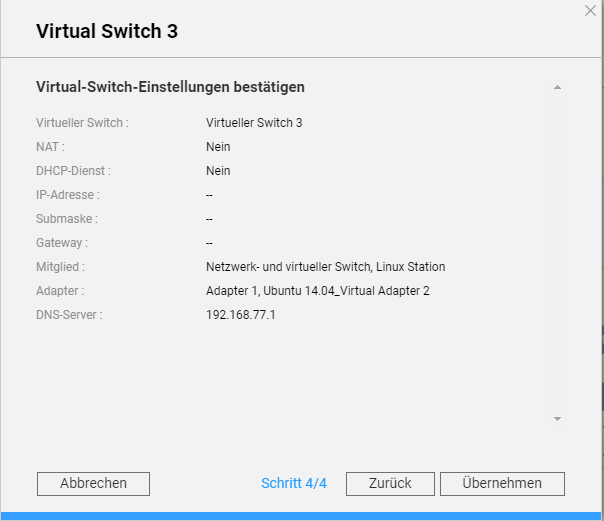Click the Gateway label
This screenshot has height=521, width=604.
(x=62, y=243)
